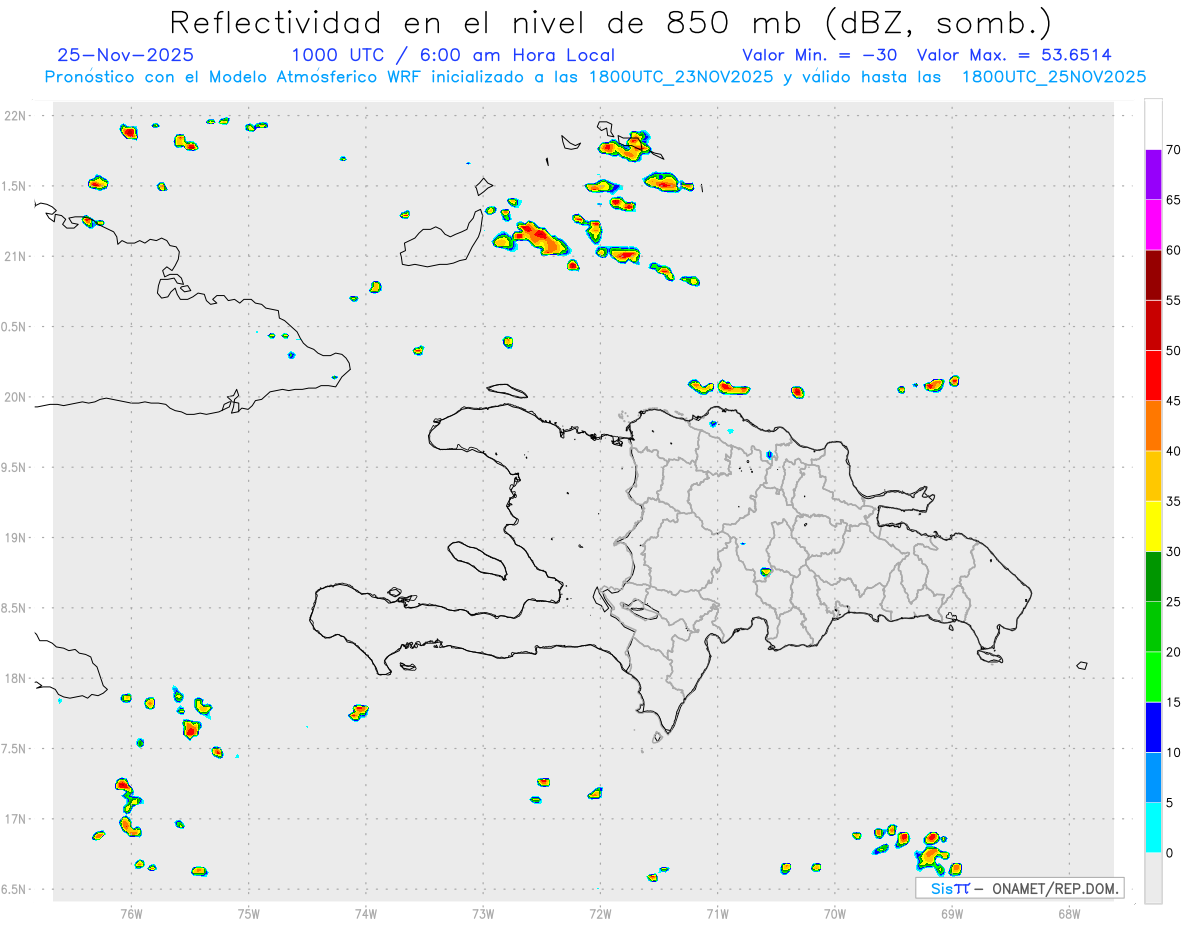Pick the cyan 0–5 dBZ colorbar segment

click(x=1153, y=827)
